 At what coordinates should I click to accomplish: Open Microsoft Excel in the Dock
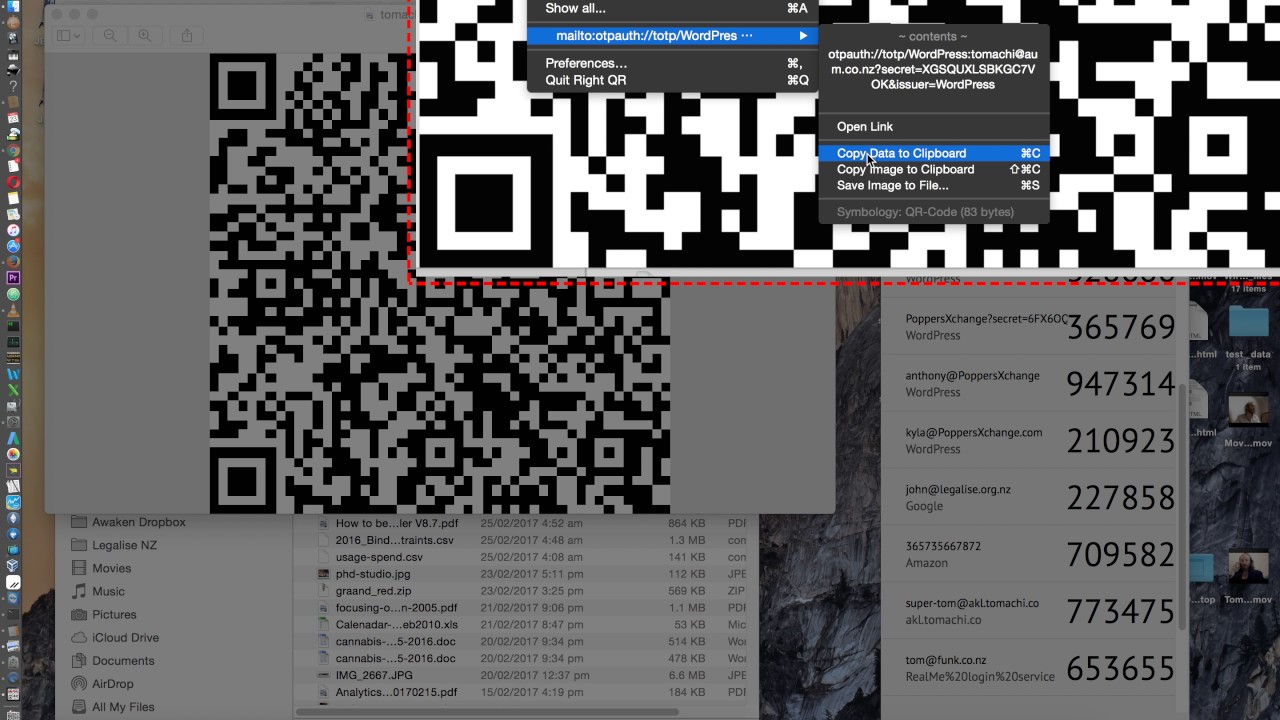14,389
